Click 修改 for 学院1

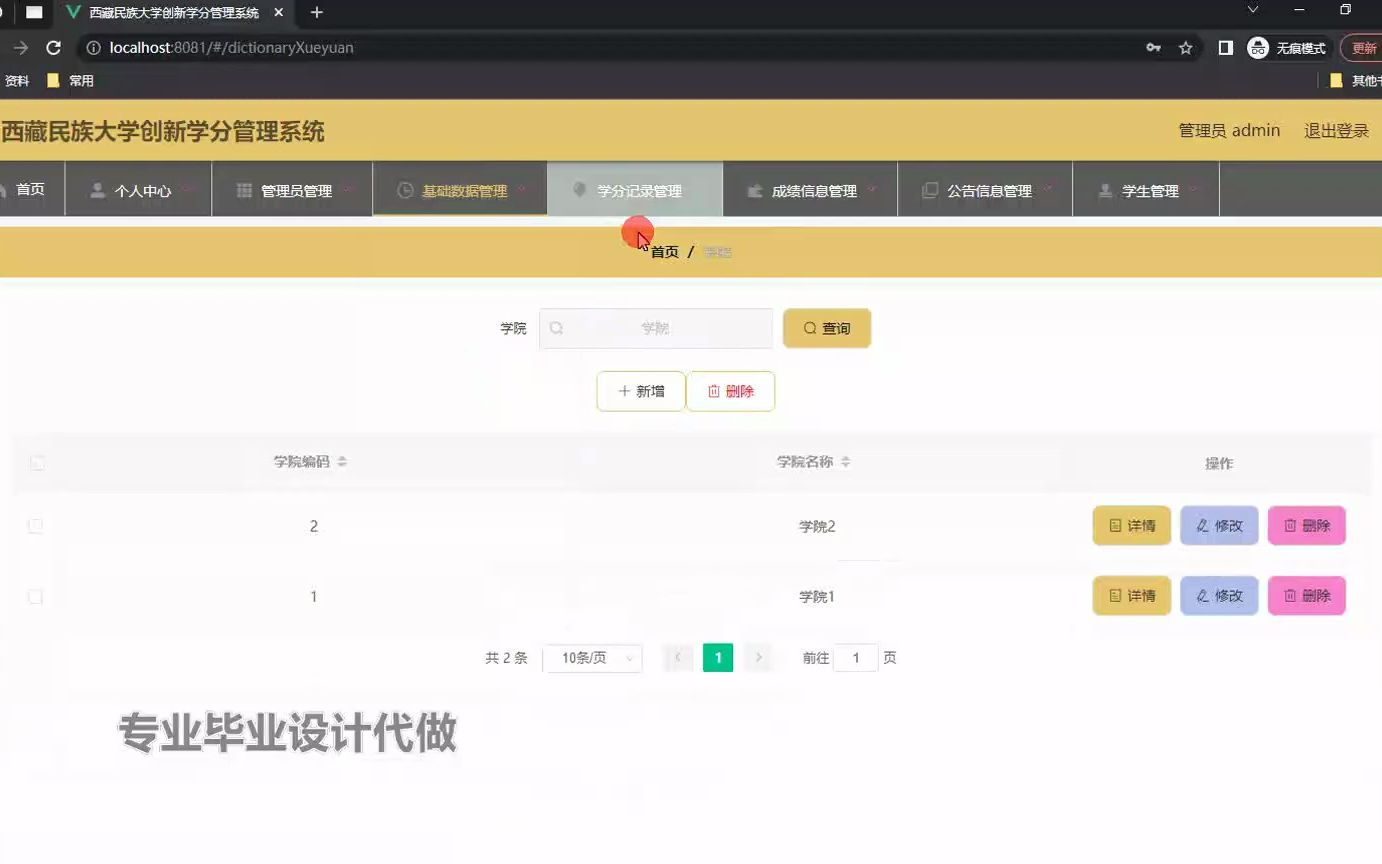click(1219, 596)
